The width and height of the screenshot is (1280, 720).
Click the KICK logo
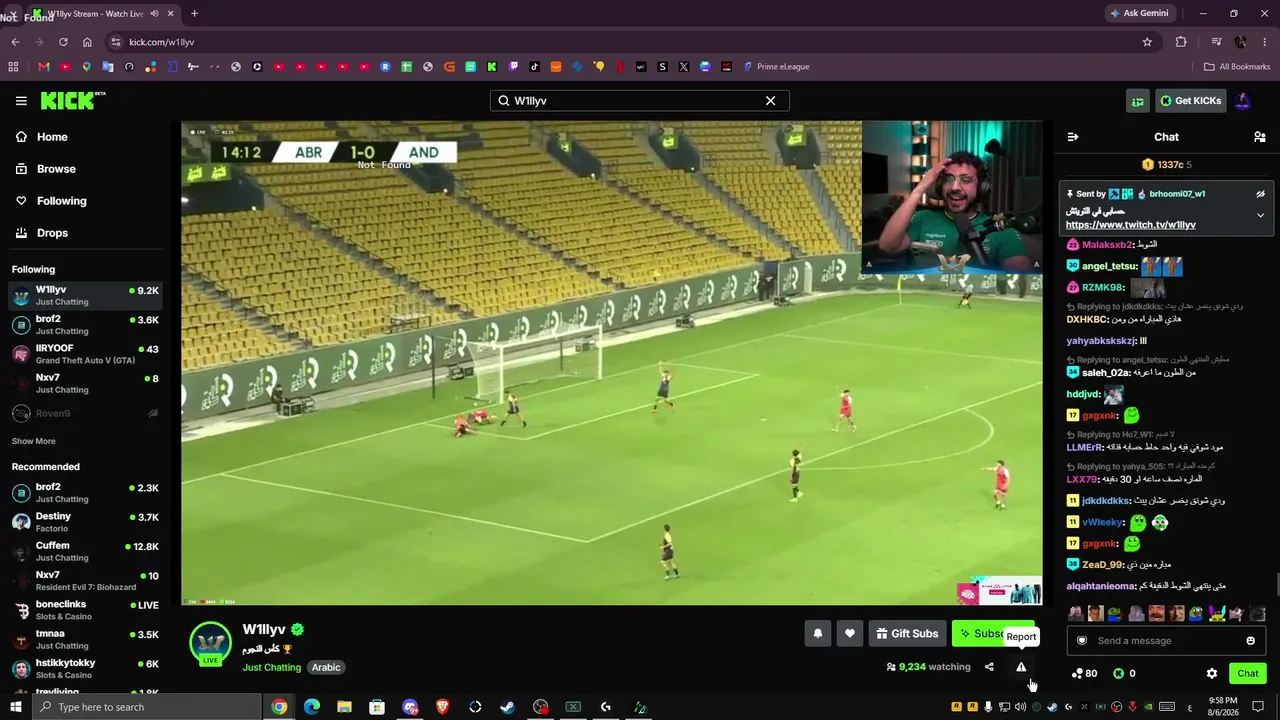[73, 100]
